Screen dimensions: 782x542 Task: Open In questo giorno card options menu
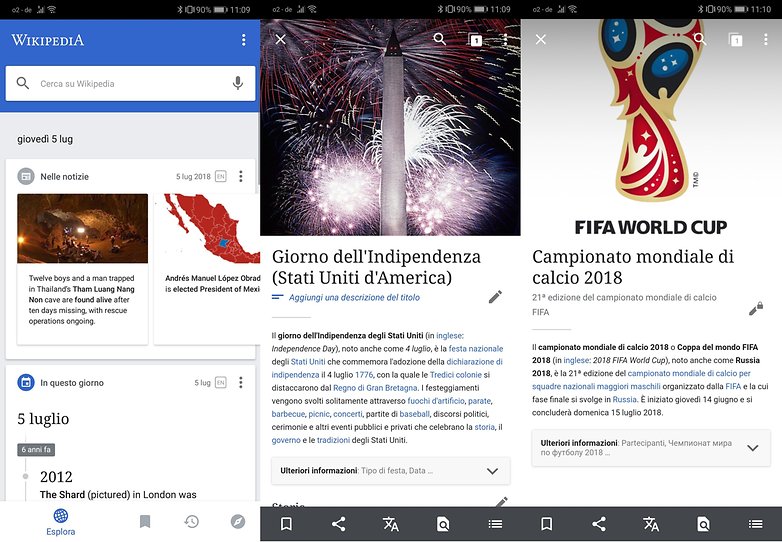[x=241, y=382]
